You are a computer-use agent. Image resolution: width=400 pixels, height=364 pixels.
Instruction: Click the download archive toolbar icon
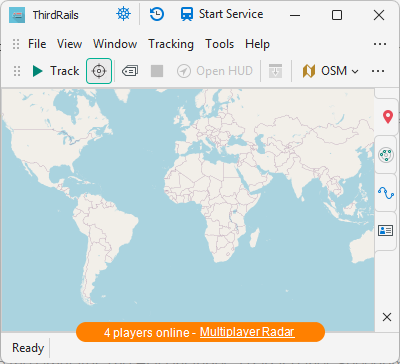click(x=276, y=71)
